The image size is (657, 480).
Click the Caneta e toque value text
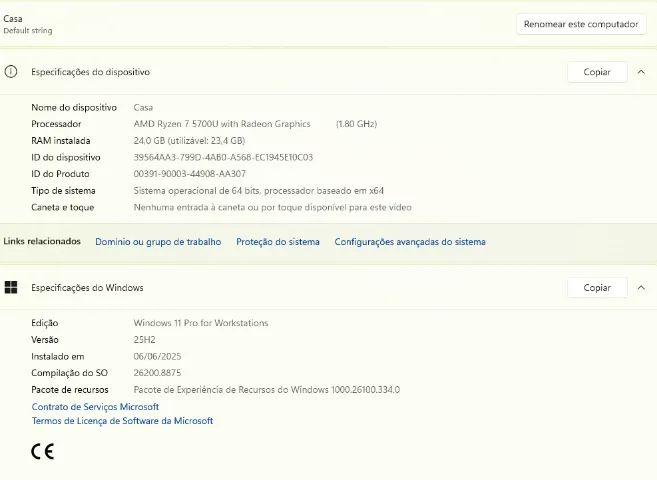coord(272,207)
